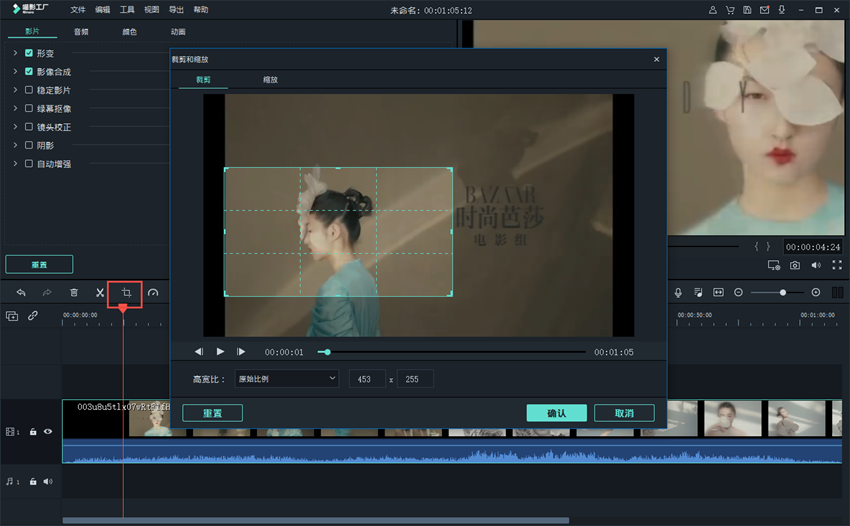This screenshot has height=526, width=850.
Task: Click the microphone voiceover record icon
Action: (x=678, y=292)
